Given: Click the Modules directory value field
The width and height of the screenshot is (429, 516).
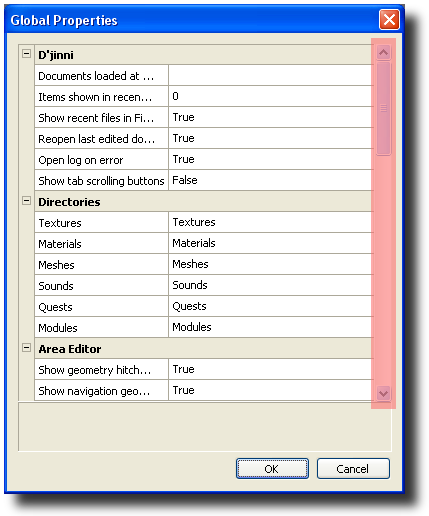Looking at the screenshot, I should click(x=271, y=327).
